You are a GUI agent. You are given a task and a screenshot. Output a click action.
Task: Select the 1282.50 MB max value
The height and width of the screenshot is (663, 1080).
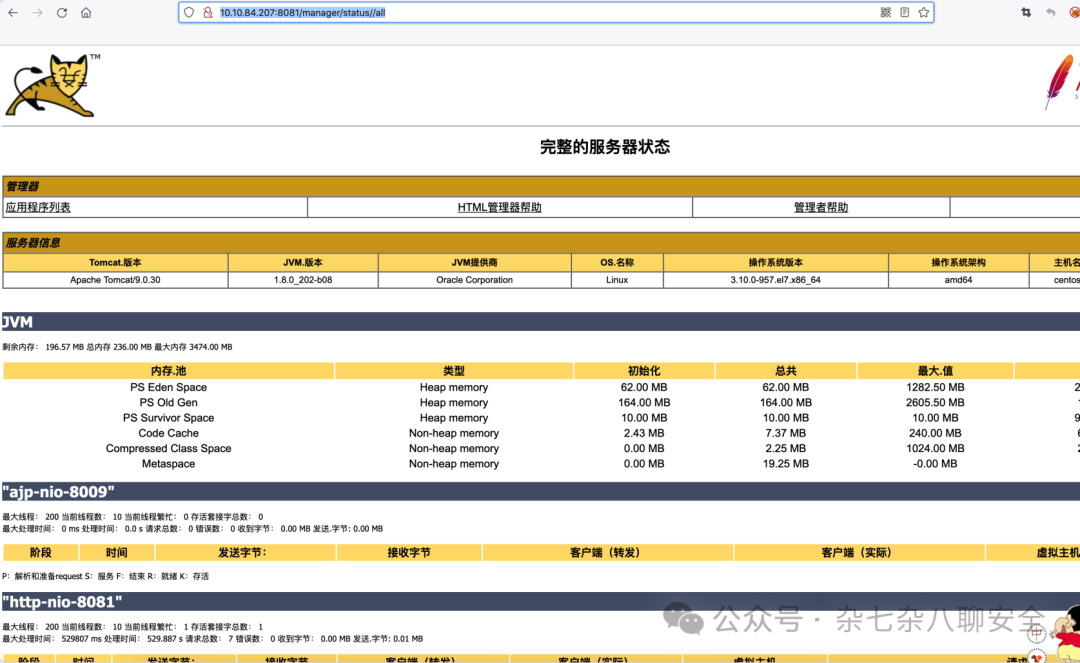coord(935,388)
